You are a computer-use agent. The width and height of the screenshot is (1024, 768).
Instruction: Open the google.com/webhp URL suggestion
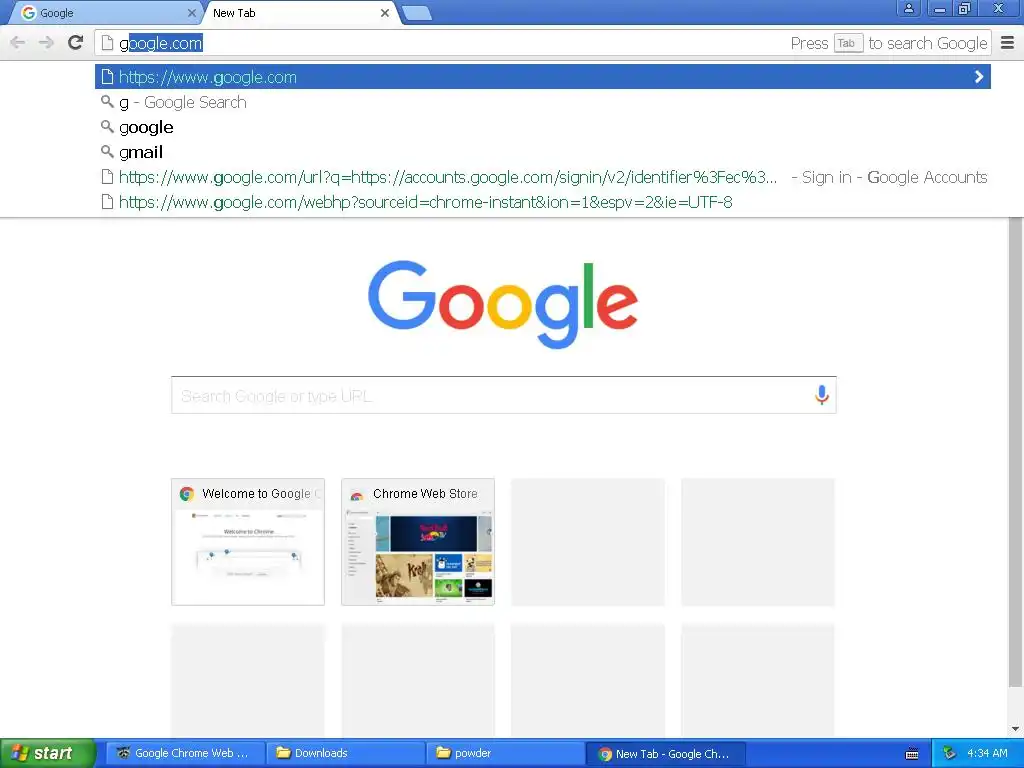pos(543,202)
